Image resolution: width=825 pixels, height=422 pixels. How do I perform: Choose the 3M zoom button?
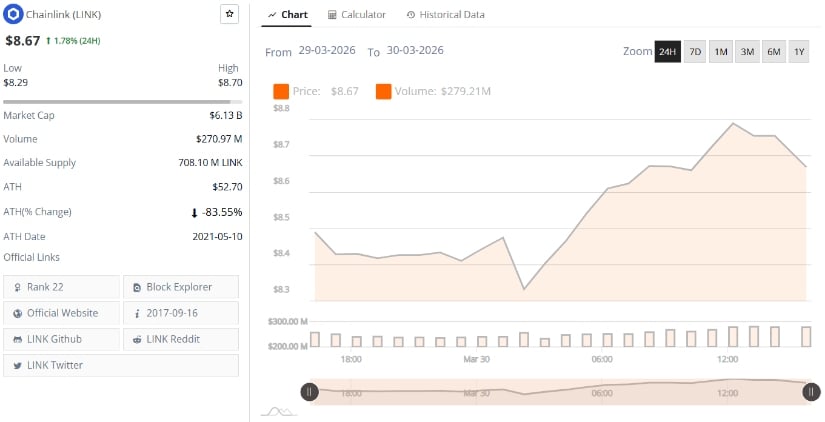pyautogui.click(x=747, y=52)
